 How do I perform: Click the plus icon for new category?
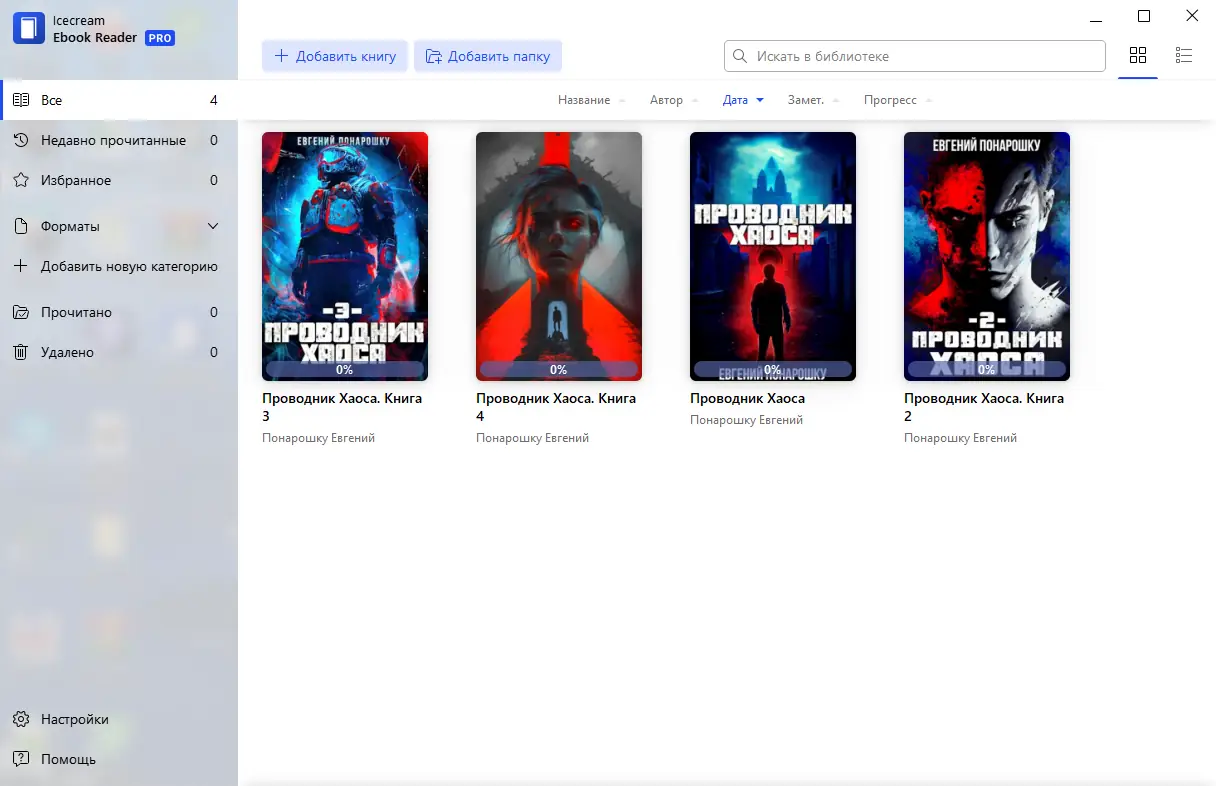pyautogui.click(x=21, y=266)
